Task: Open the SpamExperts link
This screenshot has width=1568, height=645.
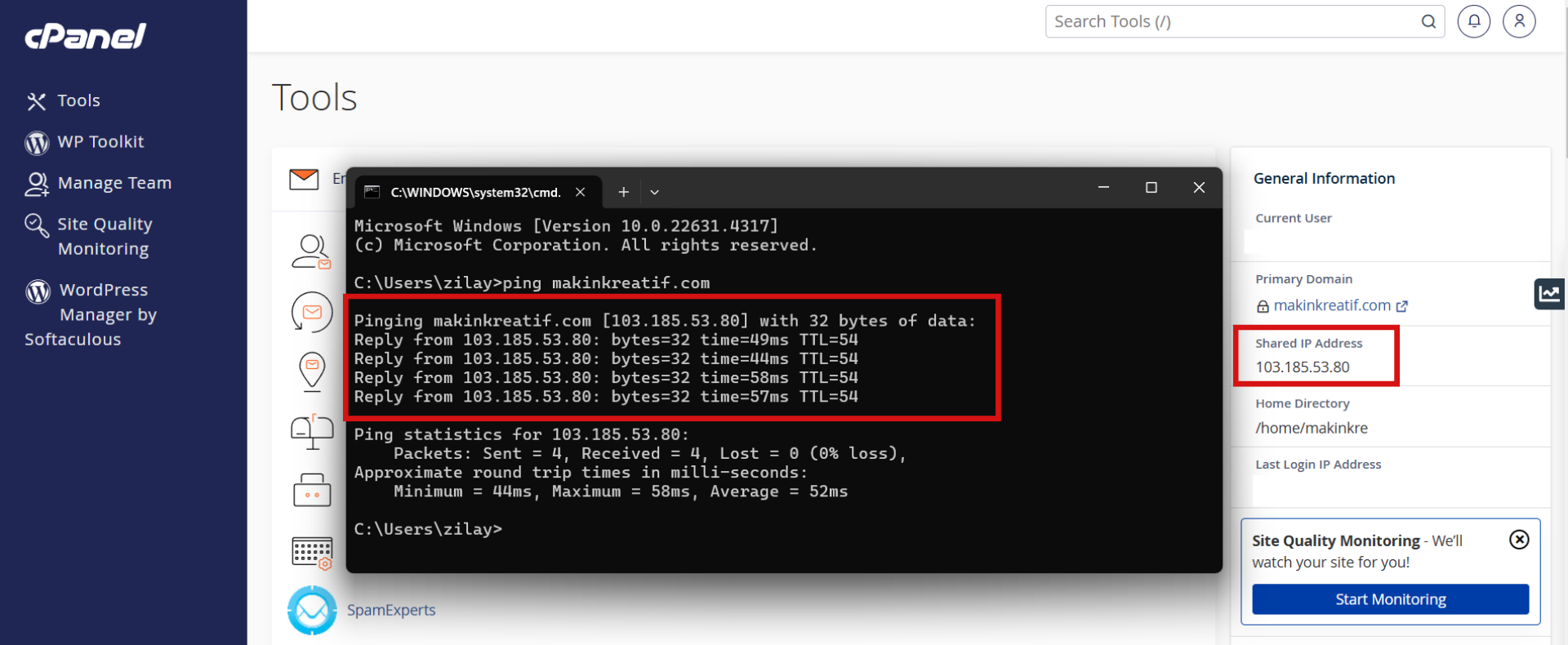Action: pyautogui.click(x=391, y=610)
